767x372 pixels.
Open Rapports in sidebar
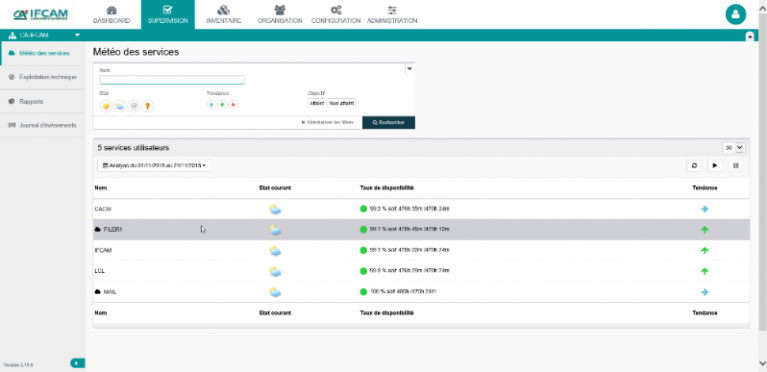coord(43,101)
